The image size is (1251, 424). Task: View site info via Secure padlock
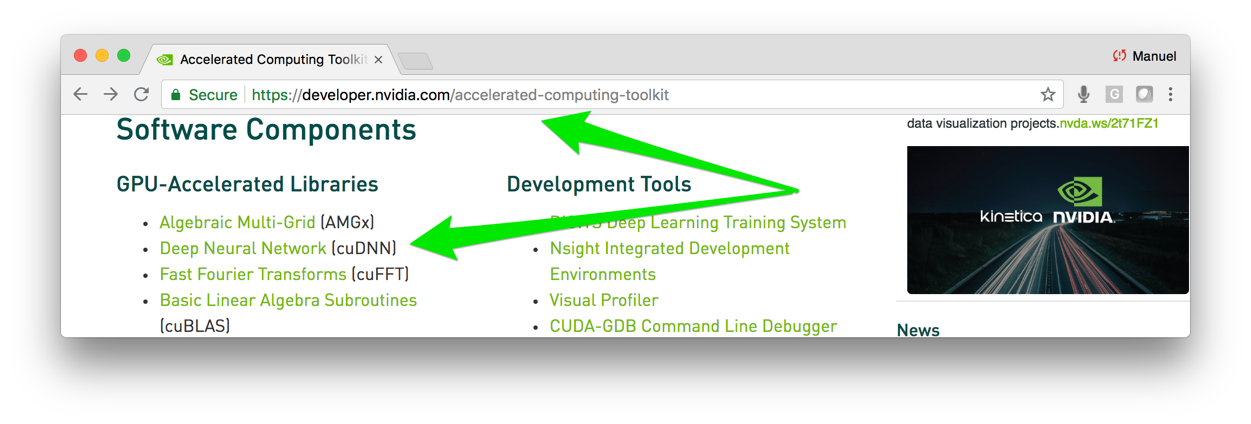[204, 95]
